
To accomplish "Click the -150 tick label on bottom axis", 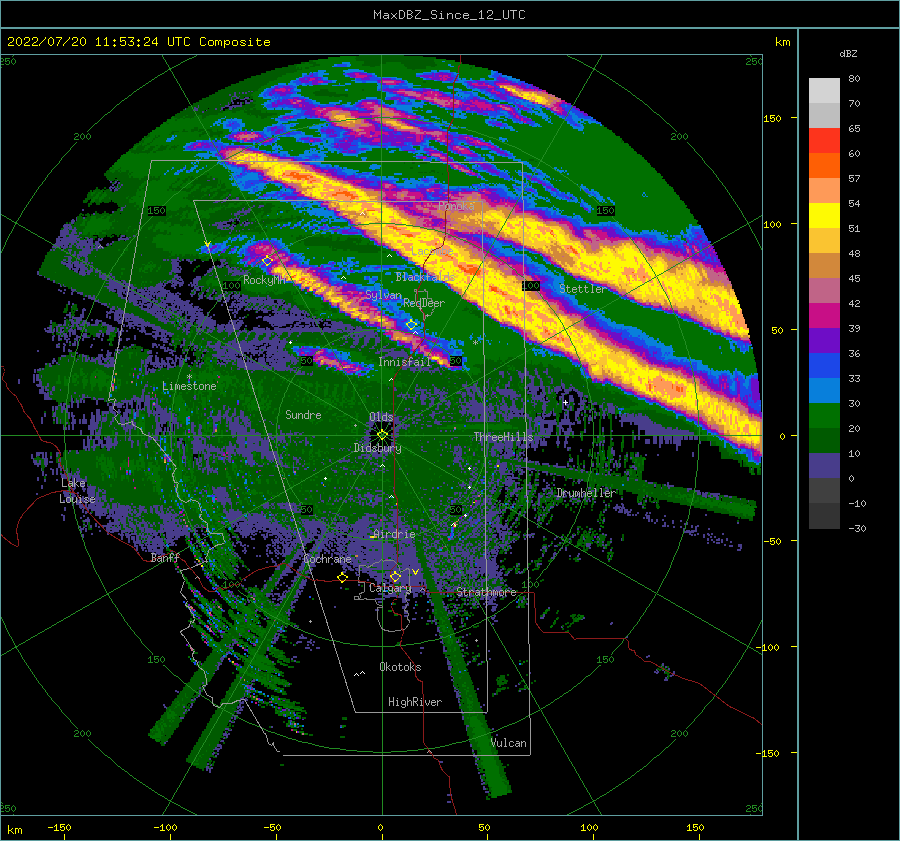I will pos(59,828).
